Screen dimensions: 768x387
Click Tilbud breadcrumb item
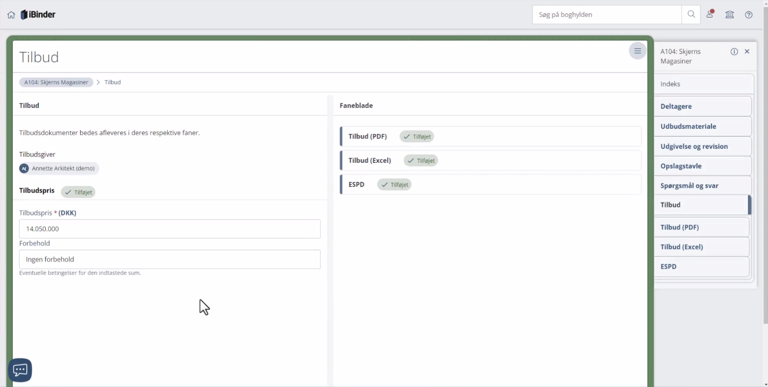coord(113,82)
